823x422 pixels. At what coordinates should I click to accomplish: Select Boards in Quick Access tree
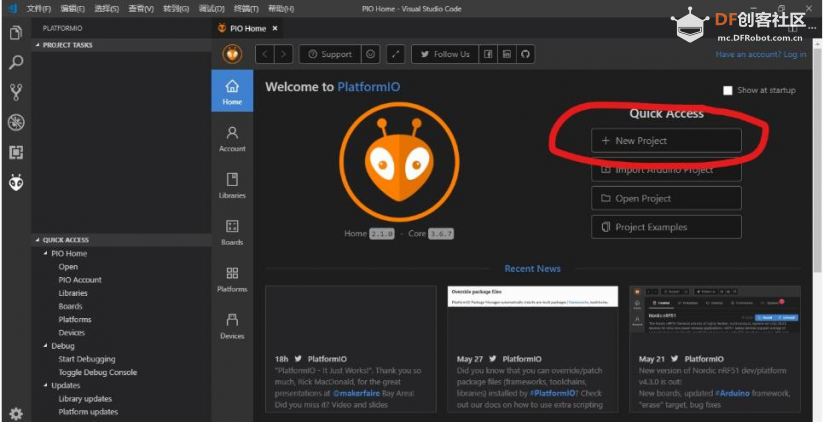tap(70, 306)
